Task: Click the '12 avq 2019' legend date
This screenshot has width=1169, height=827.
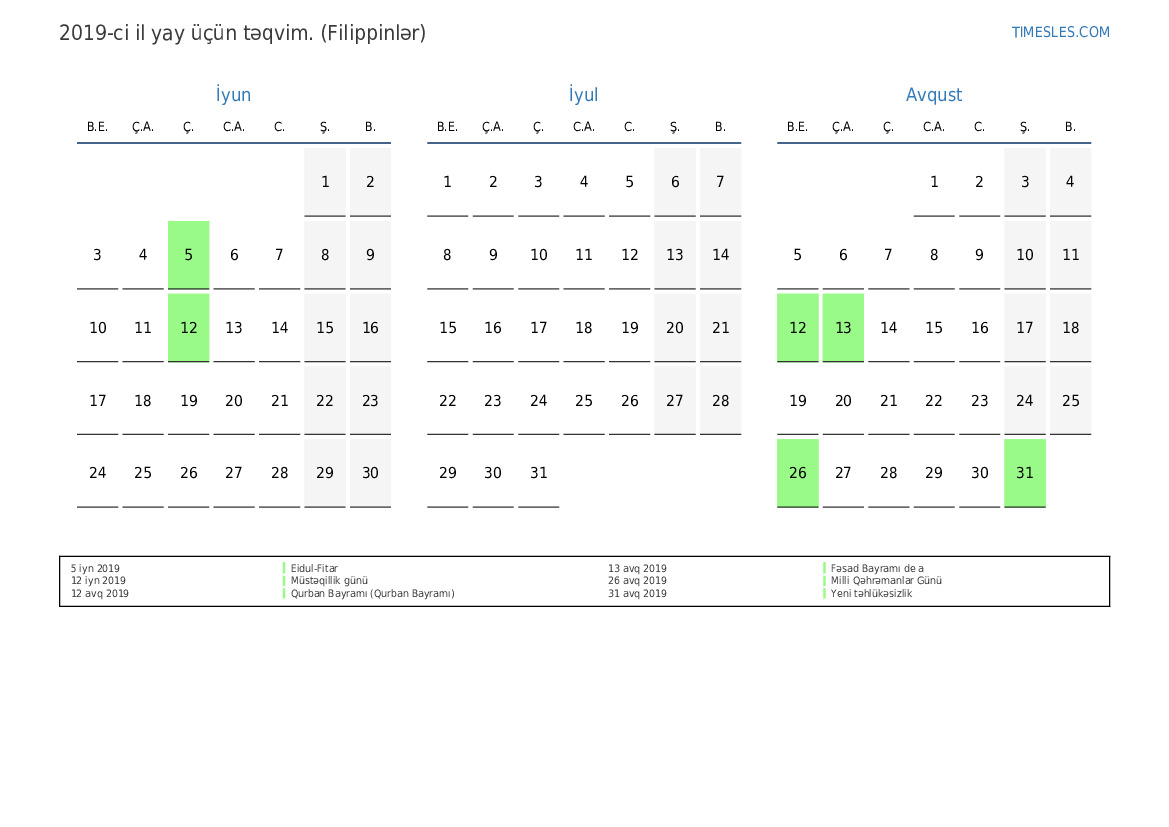Action: (x=100, y=594)
